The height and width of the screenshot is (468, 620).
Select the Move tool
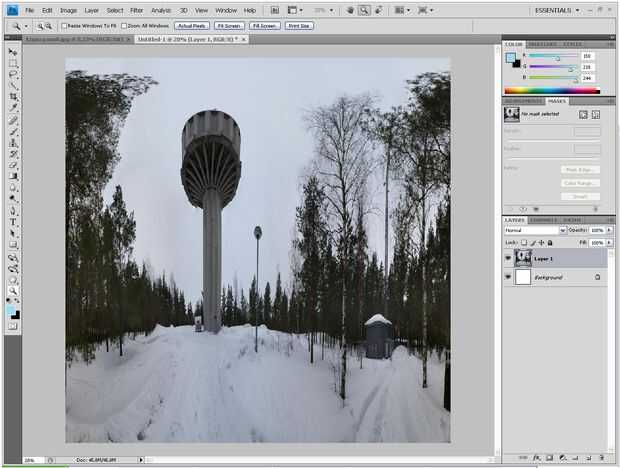coord(13,52)
